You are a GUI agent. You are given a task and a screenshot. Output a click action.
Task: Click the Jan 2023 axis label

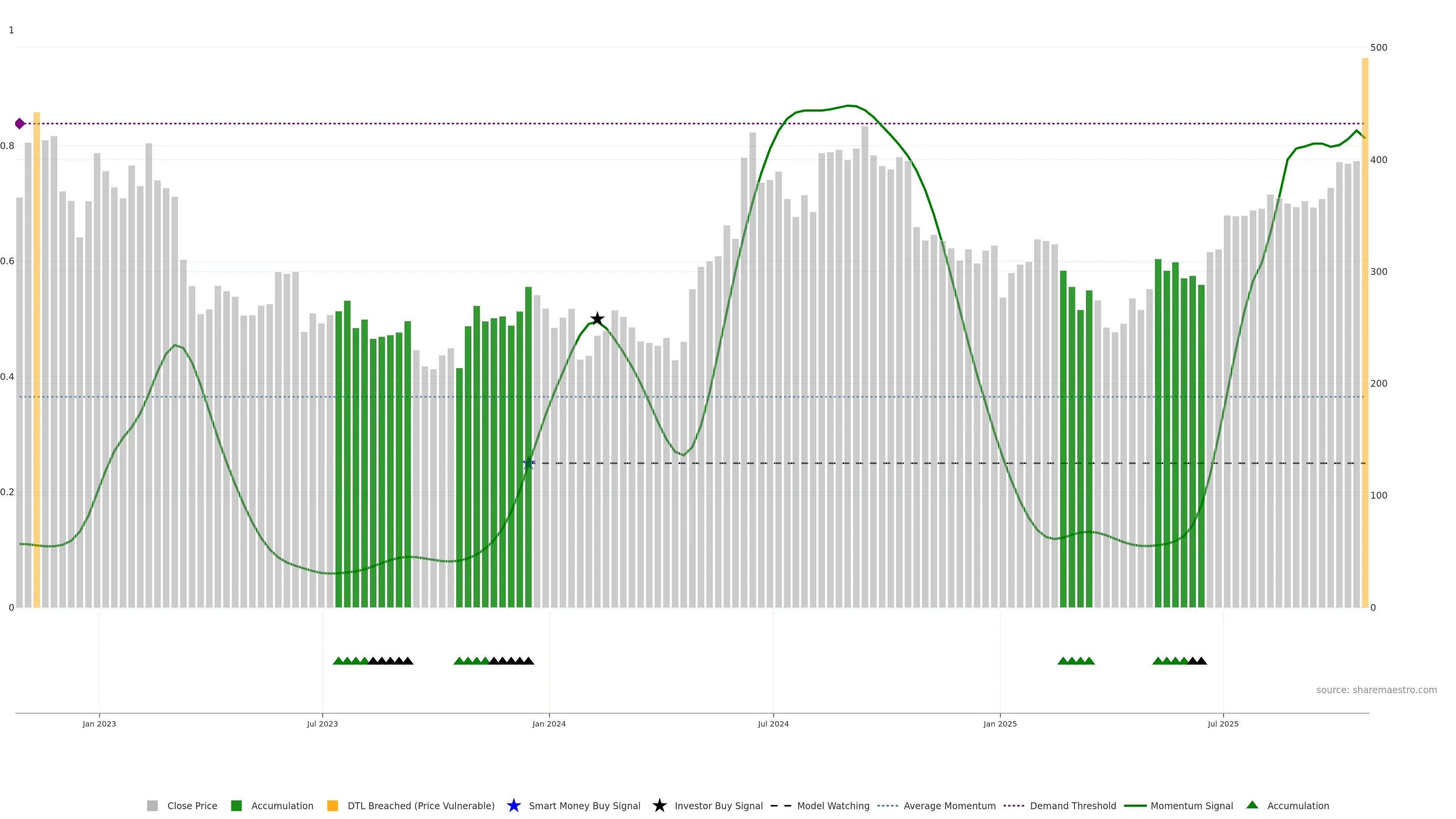point(99,723)
